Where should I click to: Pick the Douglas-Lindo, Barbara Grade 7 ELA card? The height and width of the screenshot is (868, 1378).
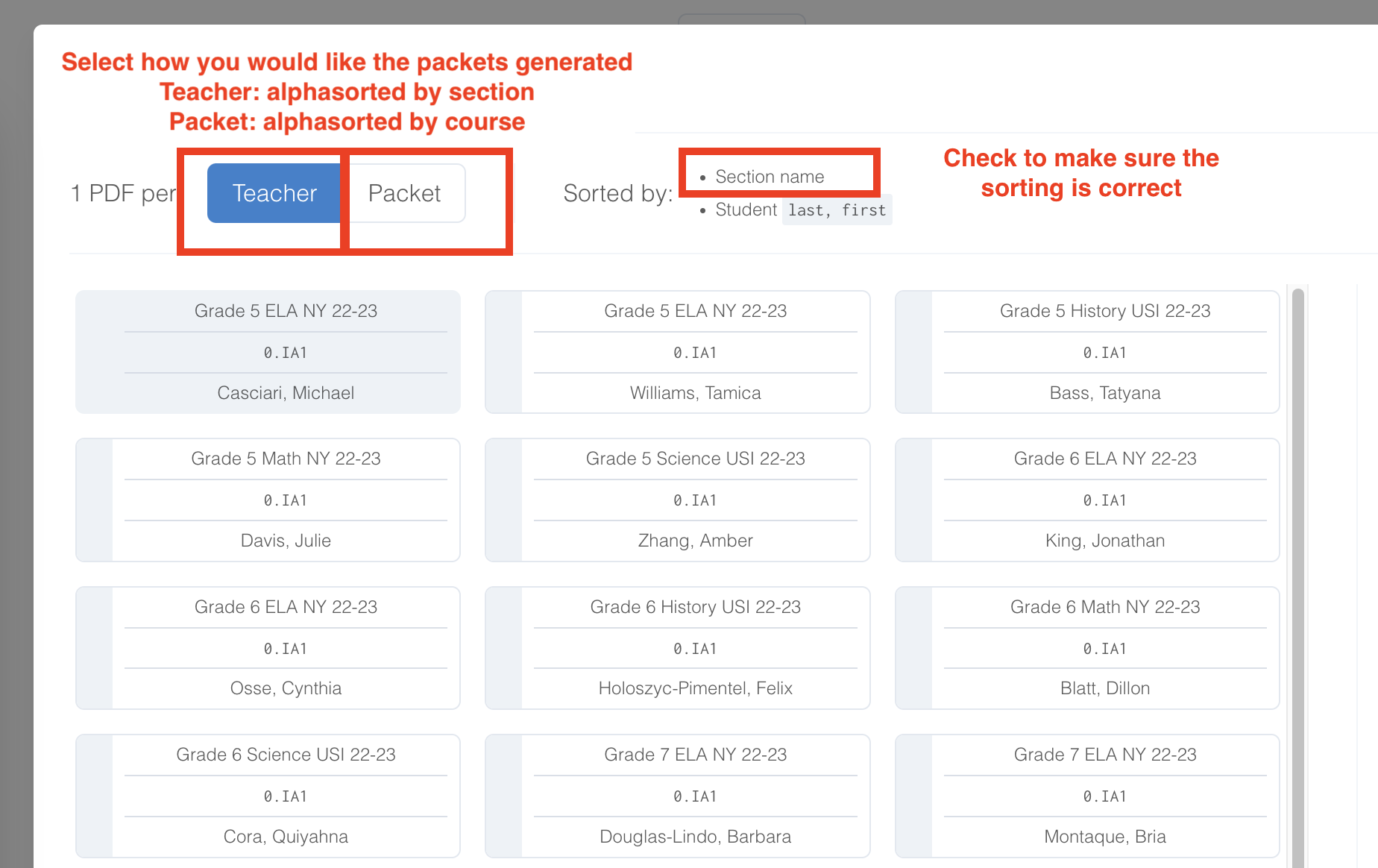(677, 796)
